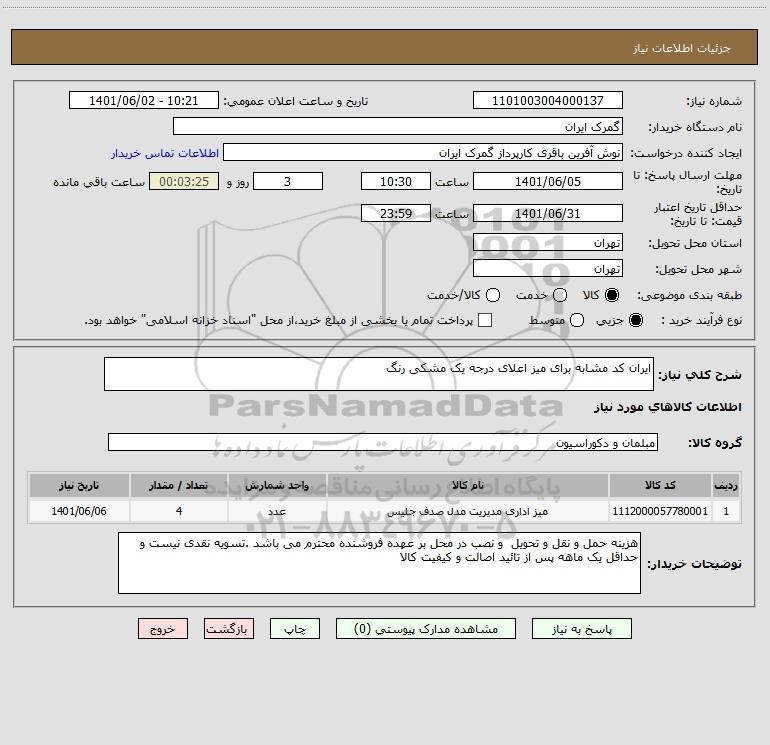Select the جزیی purchase type radio

pos(635,320)
